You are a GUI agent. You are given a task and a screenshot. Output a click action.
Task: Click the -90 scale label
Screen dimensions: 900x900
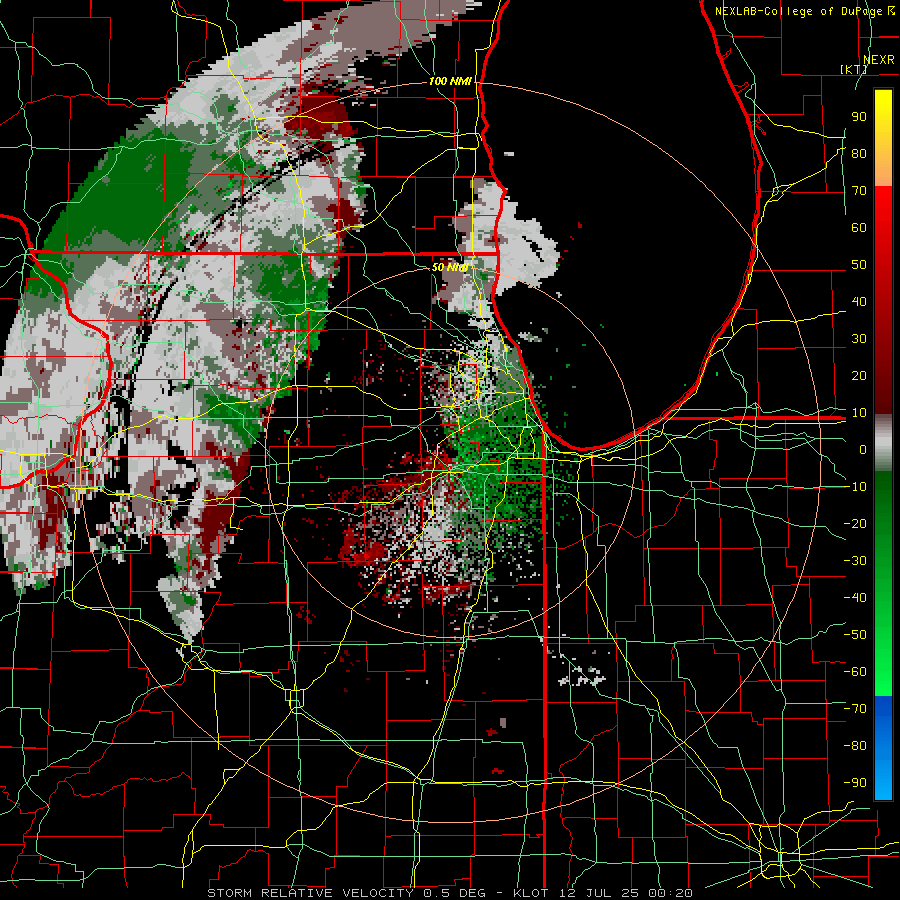[855, 783]
